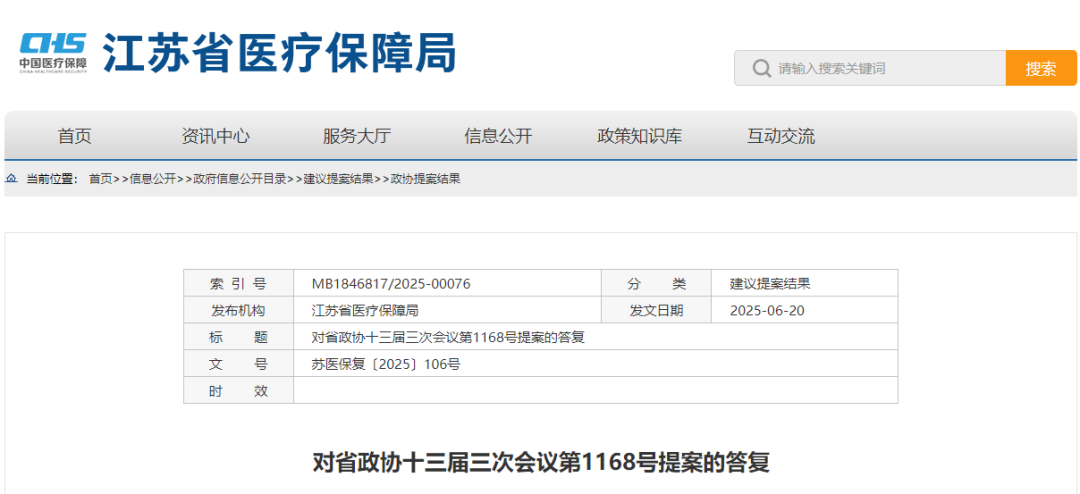Viewport: 1080px width, 494px height.
Task: Navigate to 互动交流 section
Action: tap(780, 136)
